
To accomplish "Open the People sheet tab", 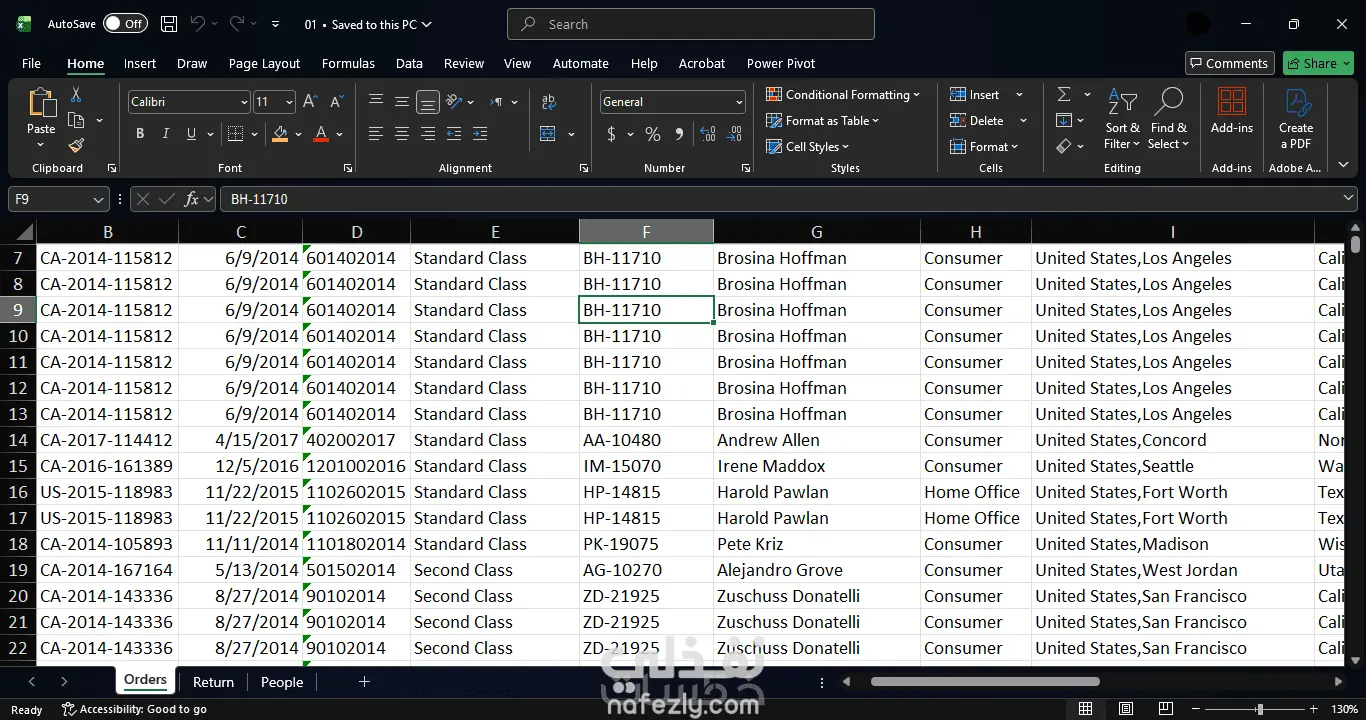I will pyautogui.click(x=282, y=682).
